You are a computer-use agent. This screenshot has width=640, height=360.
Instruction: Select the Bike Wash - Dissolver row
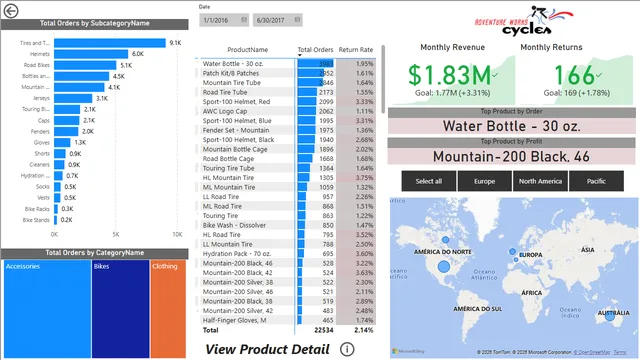coord(288,225)
